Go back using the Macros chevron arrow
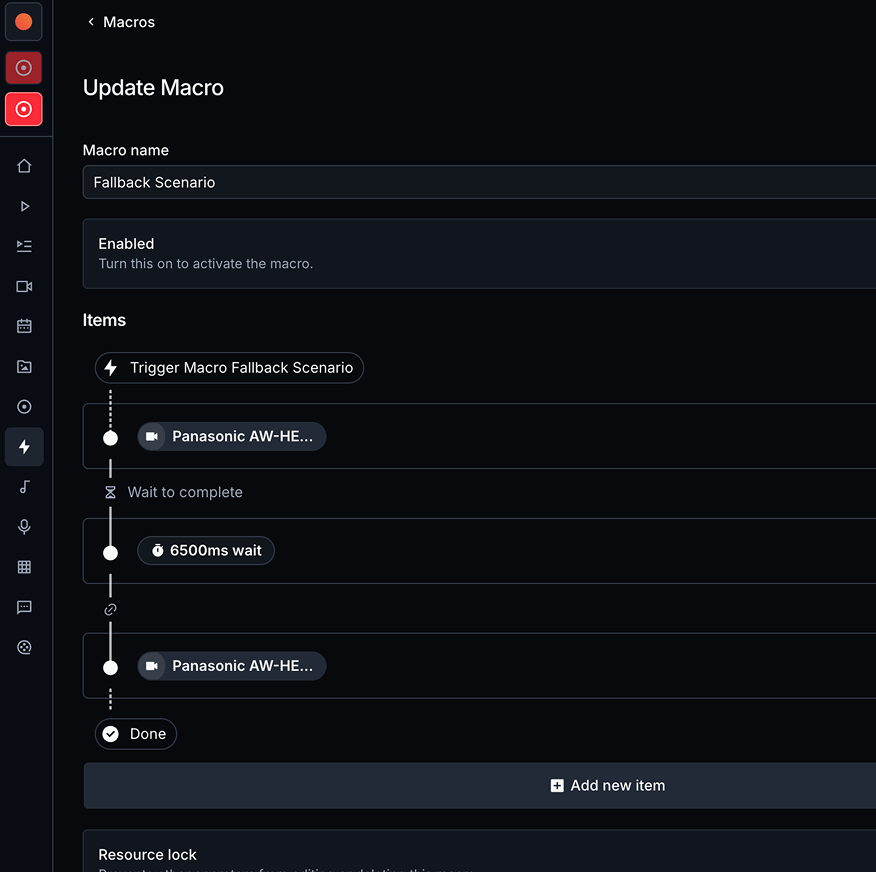 (91, 22)
